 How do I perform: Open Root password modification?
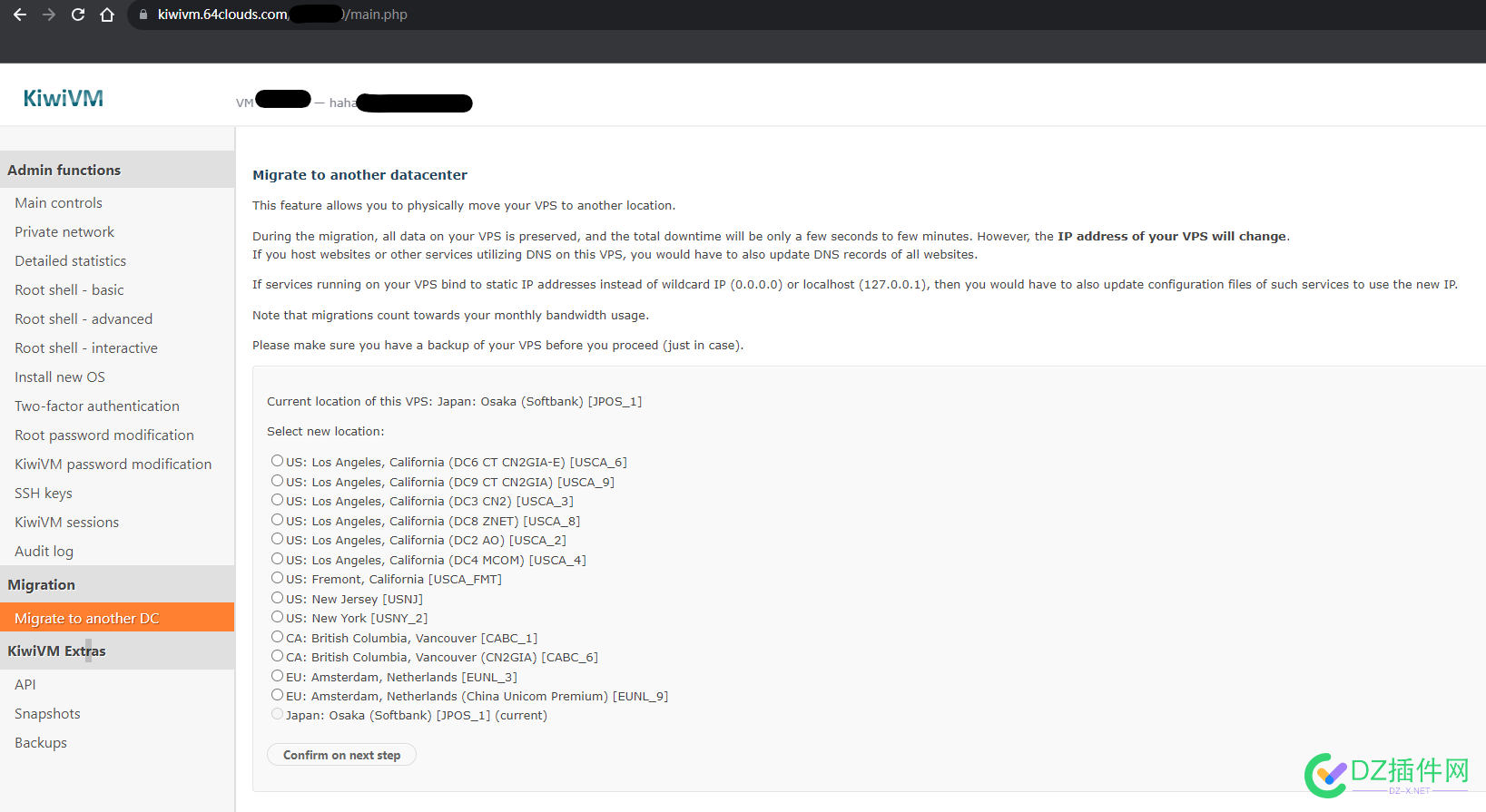pos(104,435)
